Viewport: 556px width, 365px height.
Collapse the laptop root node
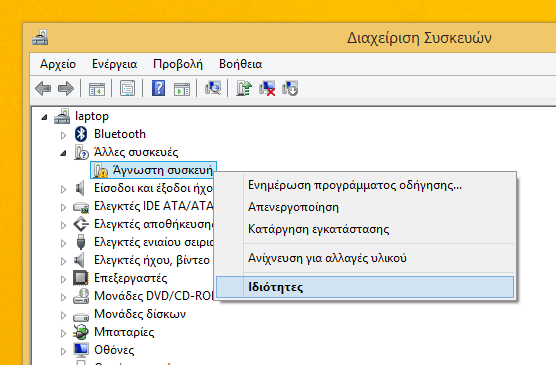(x=44, y=117)
